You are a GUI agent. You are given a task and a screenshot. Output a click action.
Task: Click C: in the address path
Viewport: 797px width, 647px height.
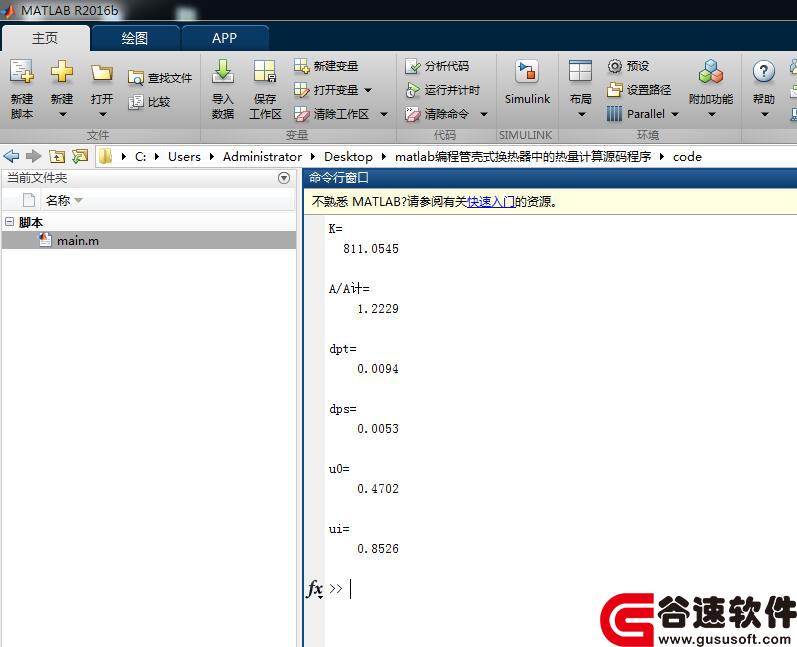click(x=140, y=157)
